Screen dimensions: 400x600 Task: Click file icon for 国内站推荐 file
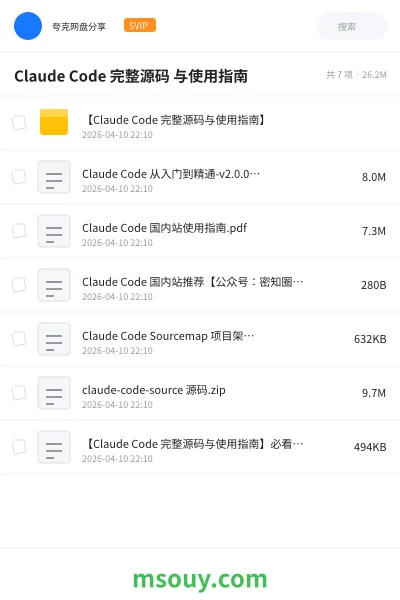(54, 285)
